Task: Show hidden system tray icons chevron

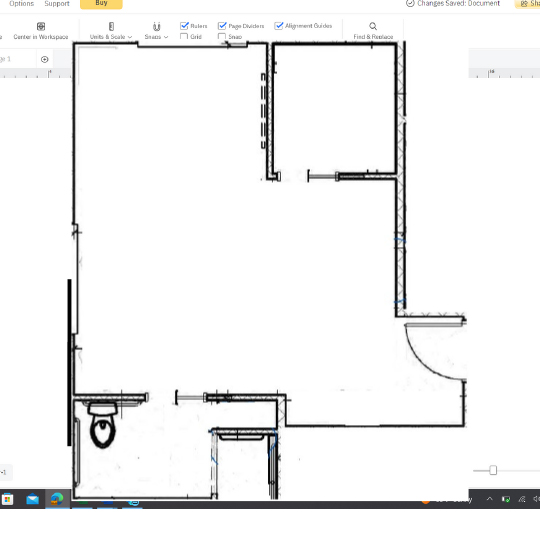Action: click(489, 499)
